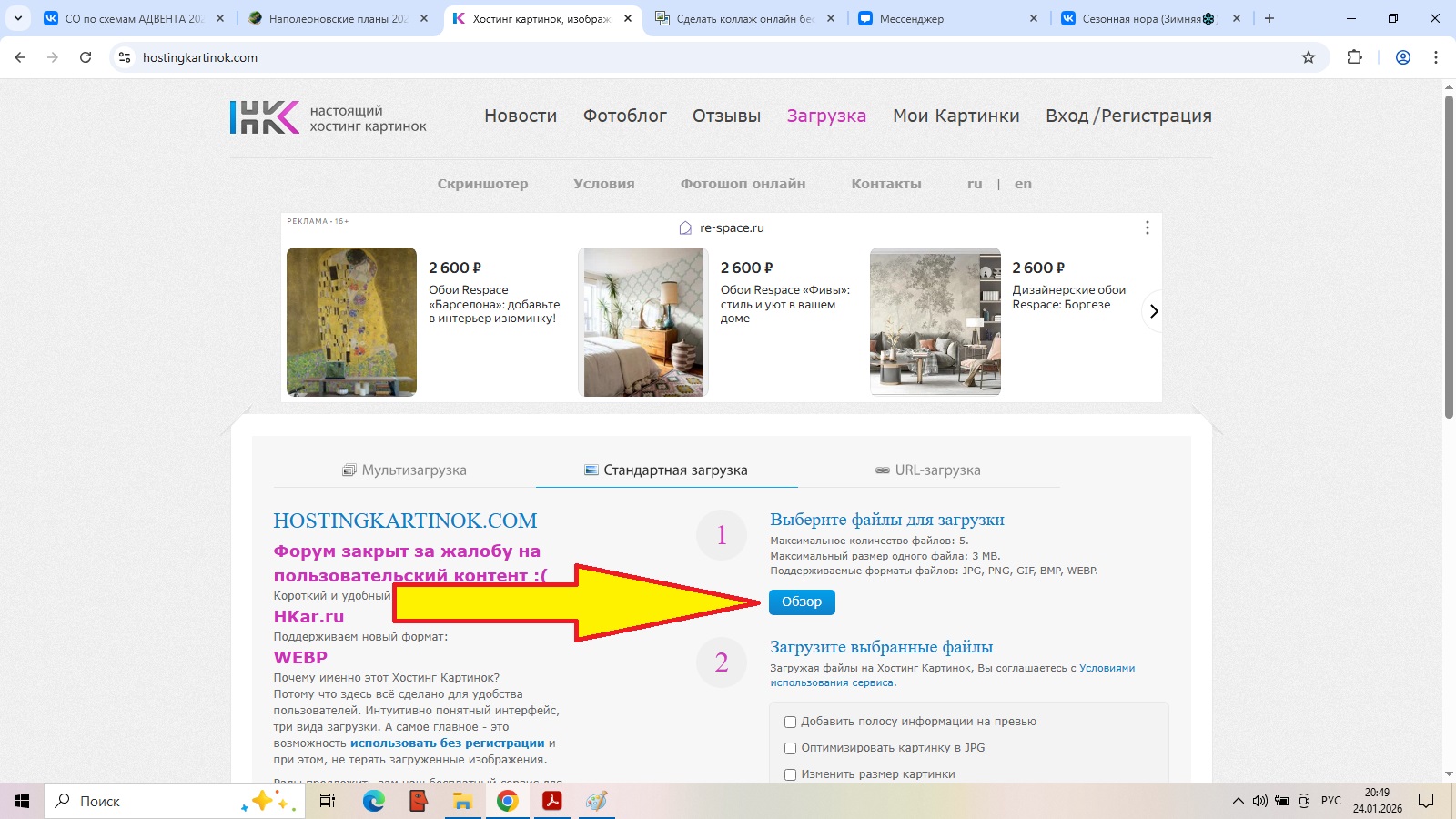Reload the page with refresh icon
This screenshot has width=1456, height=819.
tap(86, 57)
